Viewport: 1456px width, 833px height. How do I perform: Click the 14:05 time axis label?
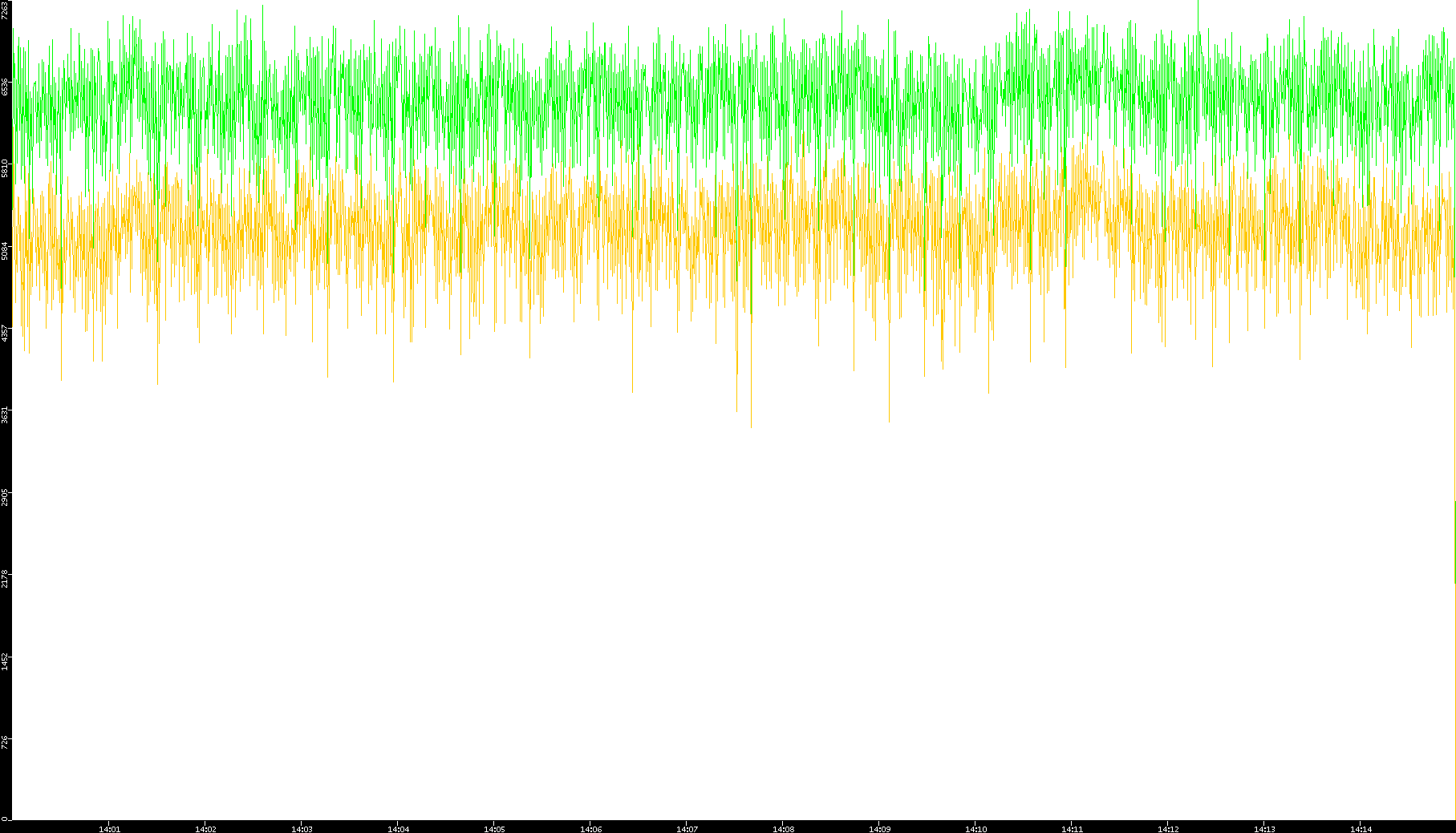[x=494, y=828]
